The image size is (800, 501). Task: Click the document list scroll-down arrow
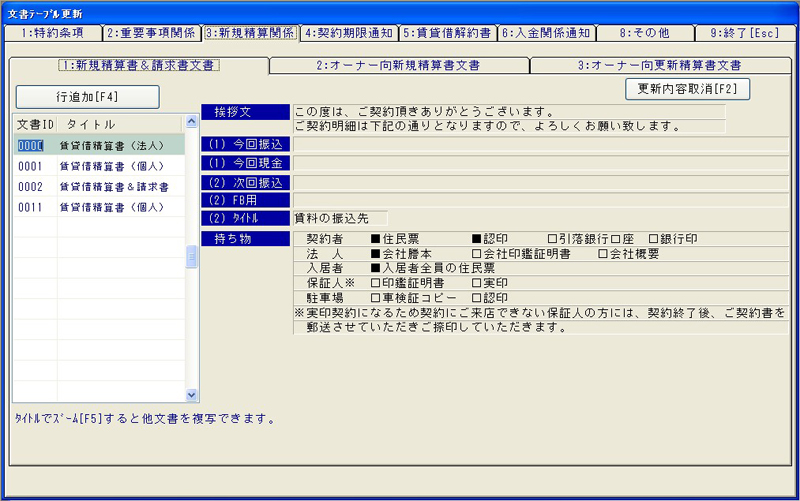pyautogui.click(x=192, y=396)
